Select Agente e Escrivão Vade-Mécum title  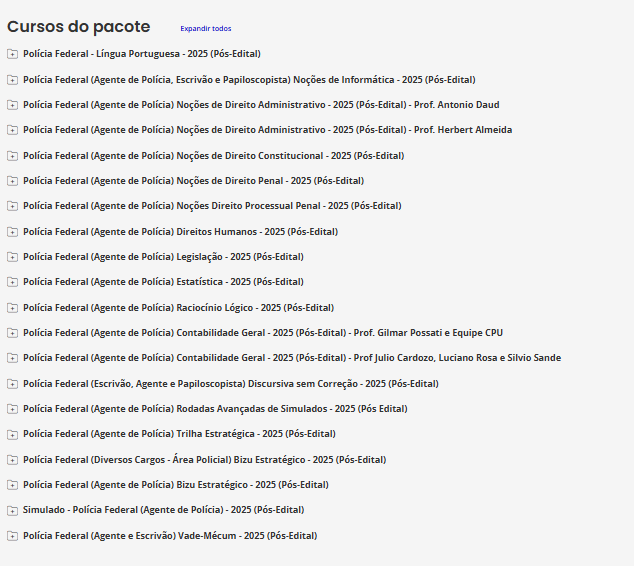[170, 536]
